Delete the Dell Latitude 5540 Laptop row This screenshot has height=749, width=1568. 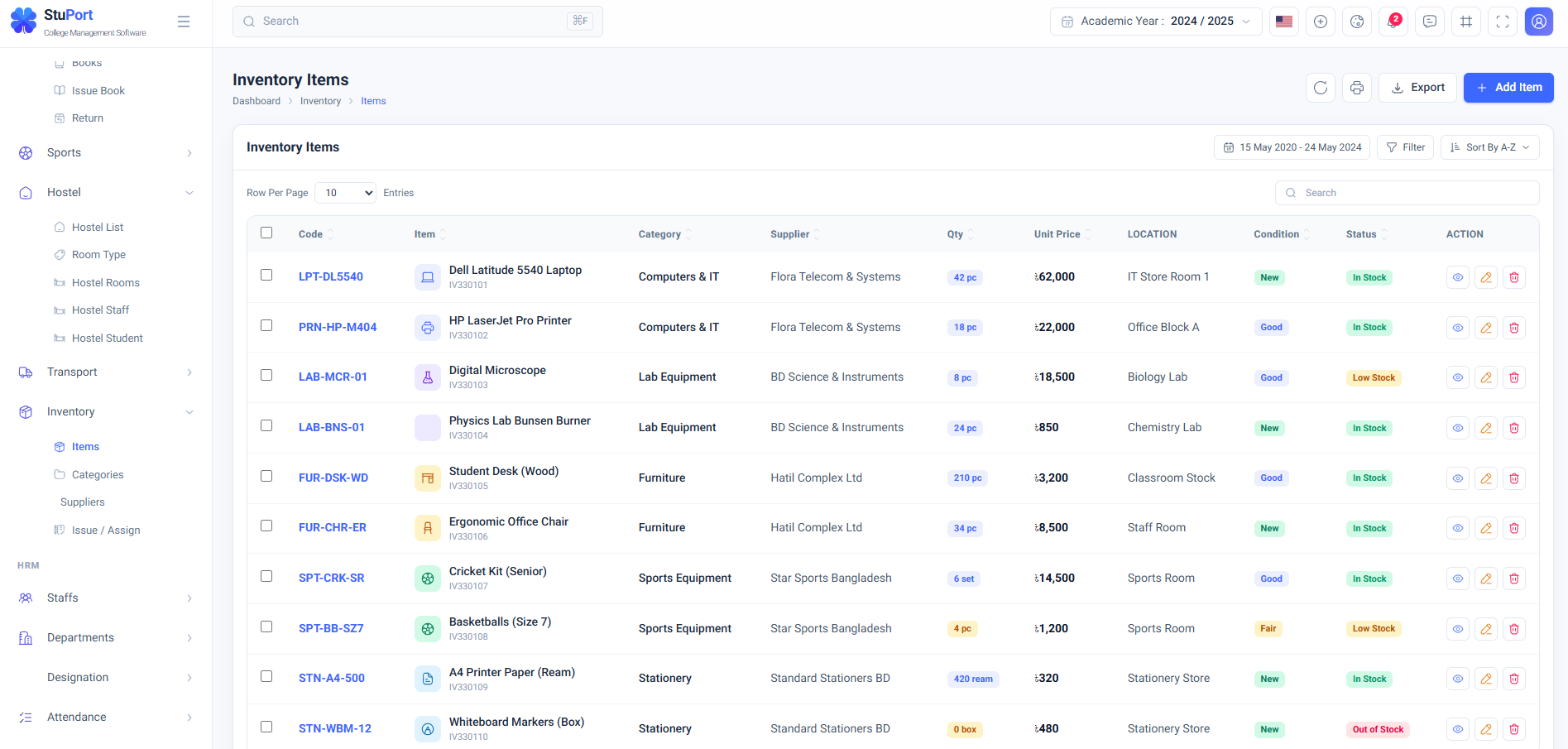coord(1514,277)
